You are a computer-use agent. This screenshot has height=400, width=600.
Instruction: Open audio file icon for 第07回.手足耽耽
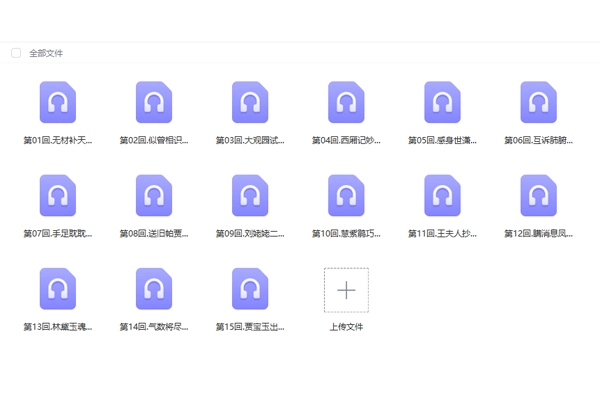(x=58, y=196)
